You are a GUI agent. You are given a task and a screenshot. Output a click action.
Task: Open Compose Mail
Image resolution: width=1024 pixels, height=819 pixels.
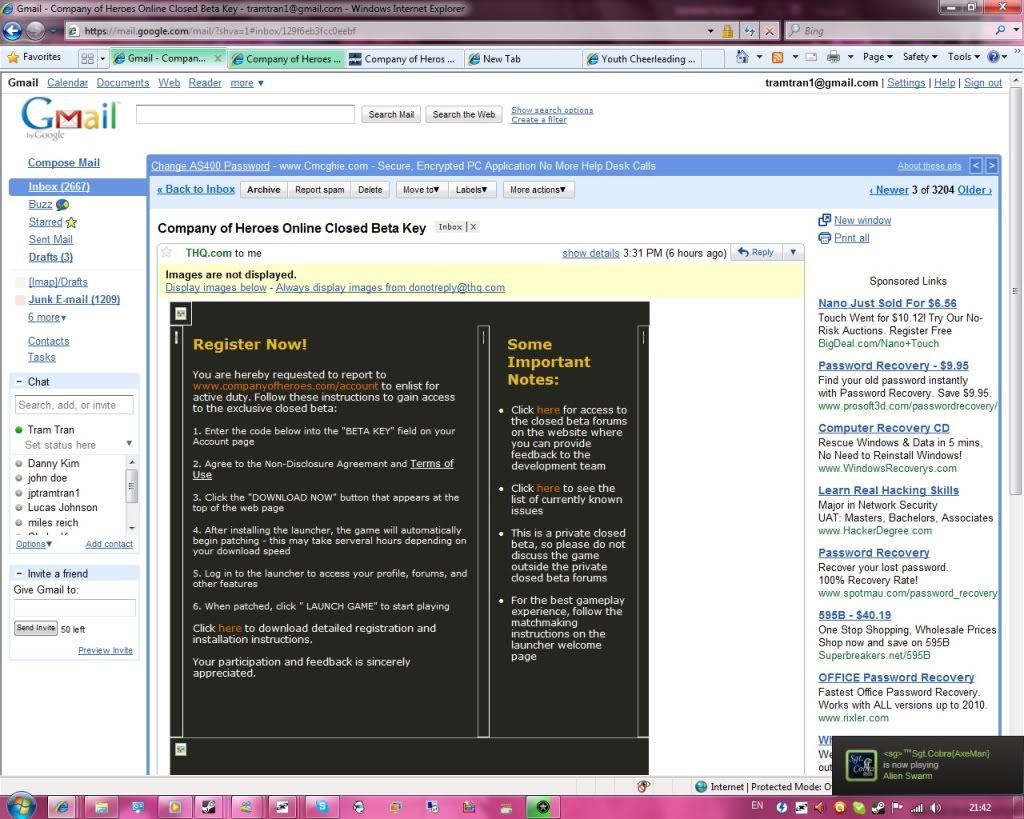(63, 163)
